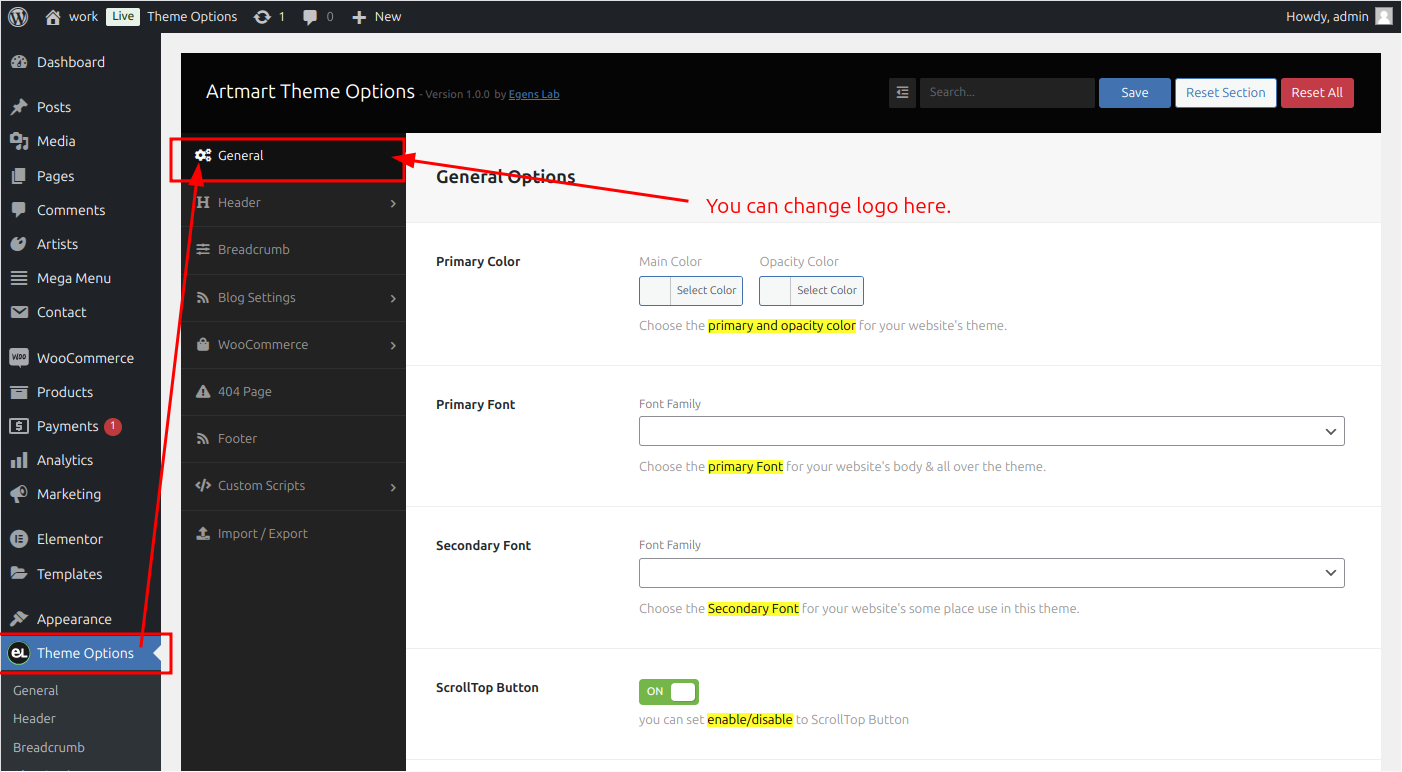Click the Products box icon
This screenshot has height=772, width=1402.
pyautogui.click(x=18, y=392)
